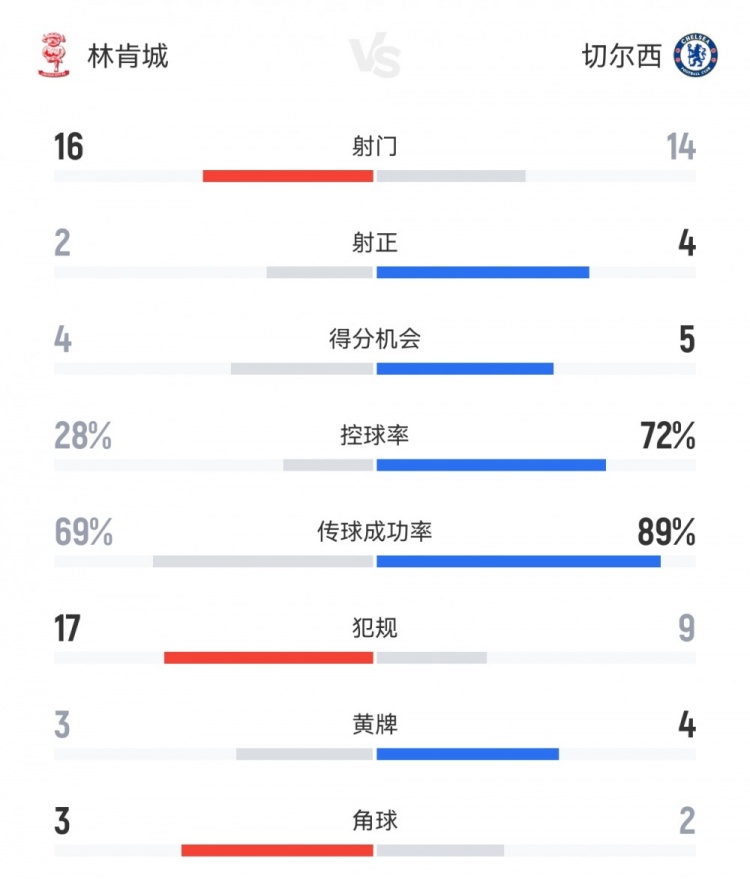The height and width of the screenshot is (879, 750).
Task: Click the blue 黄牌 yellow cards bar
Action: coord(468,754)
